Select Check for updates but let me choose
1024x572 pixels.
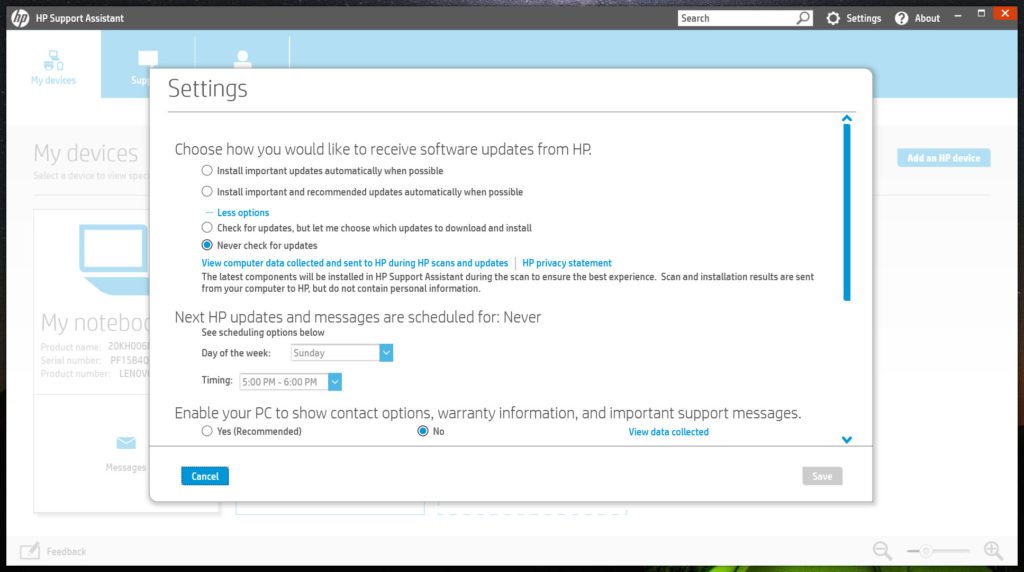pyautogui.click(x=207, y=227)
